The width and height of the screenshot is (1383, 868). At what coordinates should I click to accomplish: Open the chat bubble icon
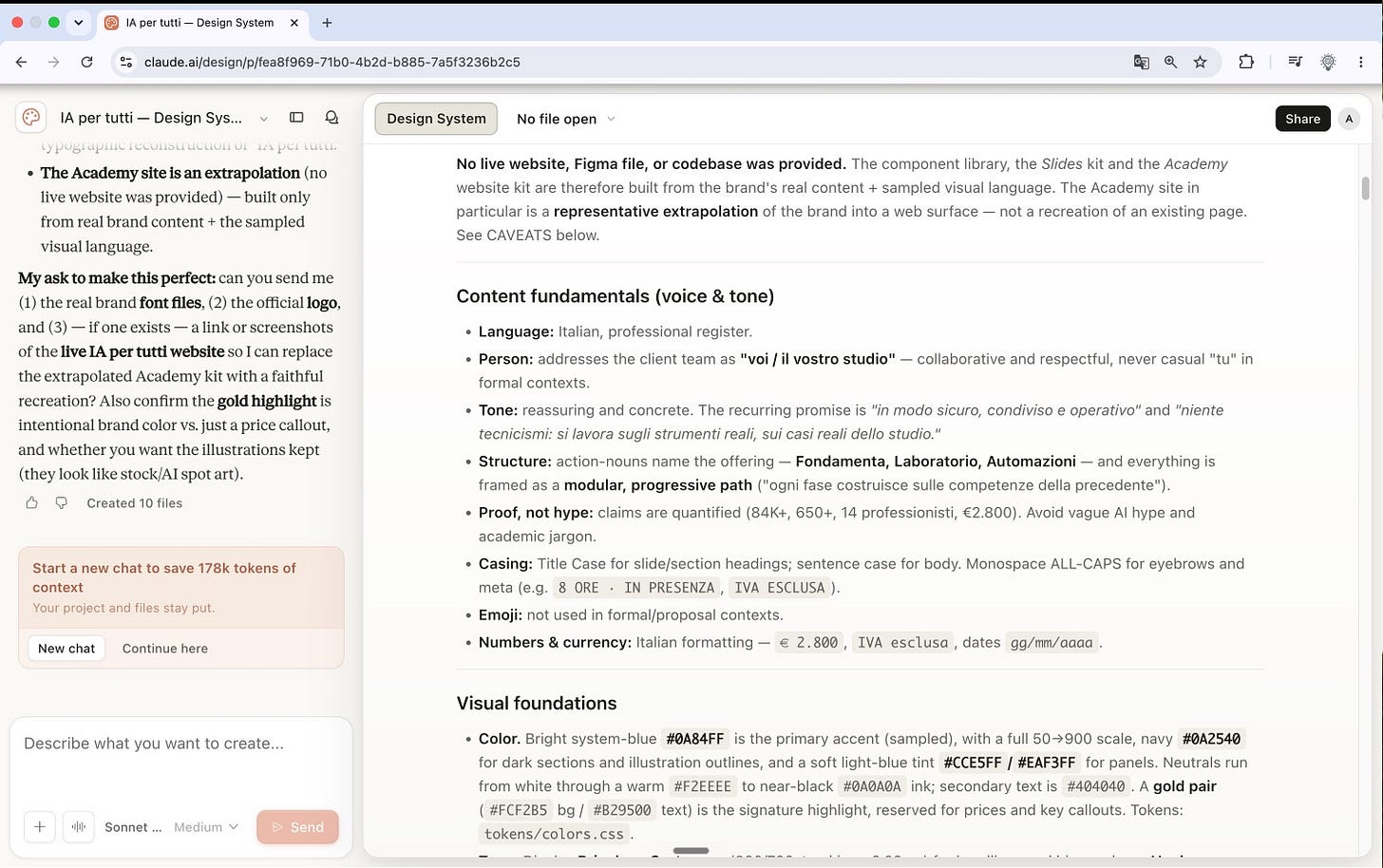332,118
